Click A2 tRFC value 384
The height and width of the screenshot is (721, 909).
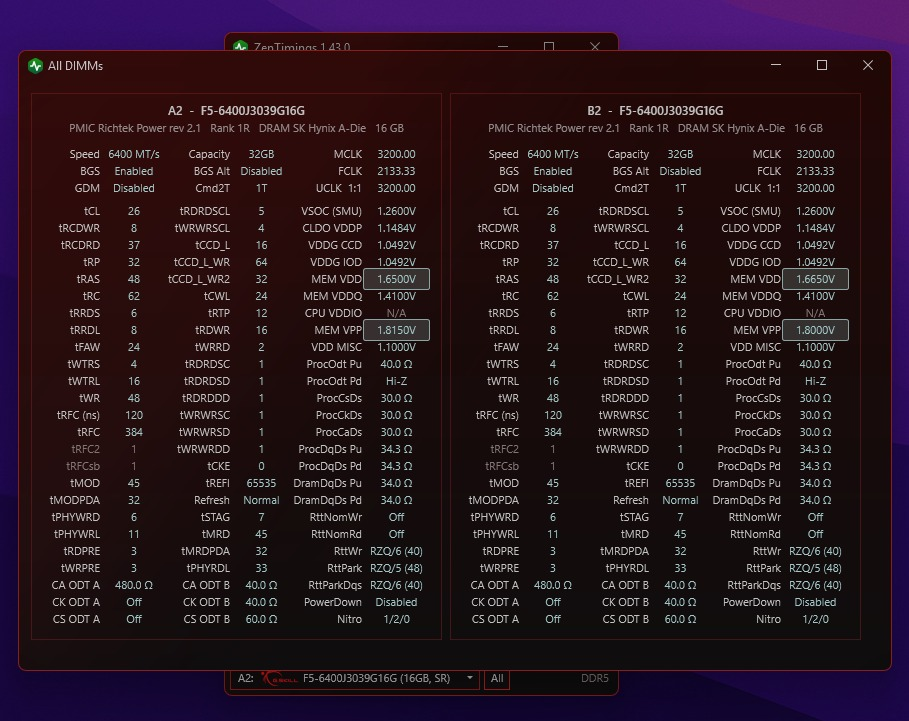tap(134, 432)
